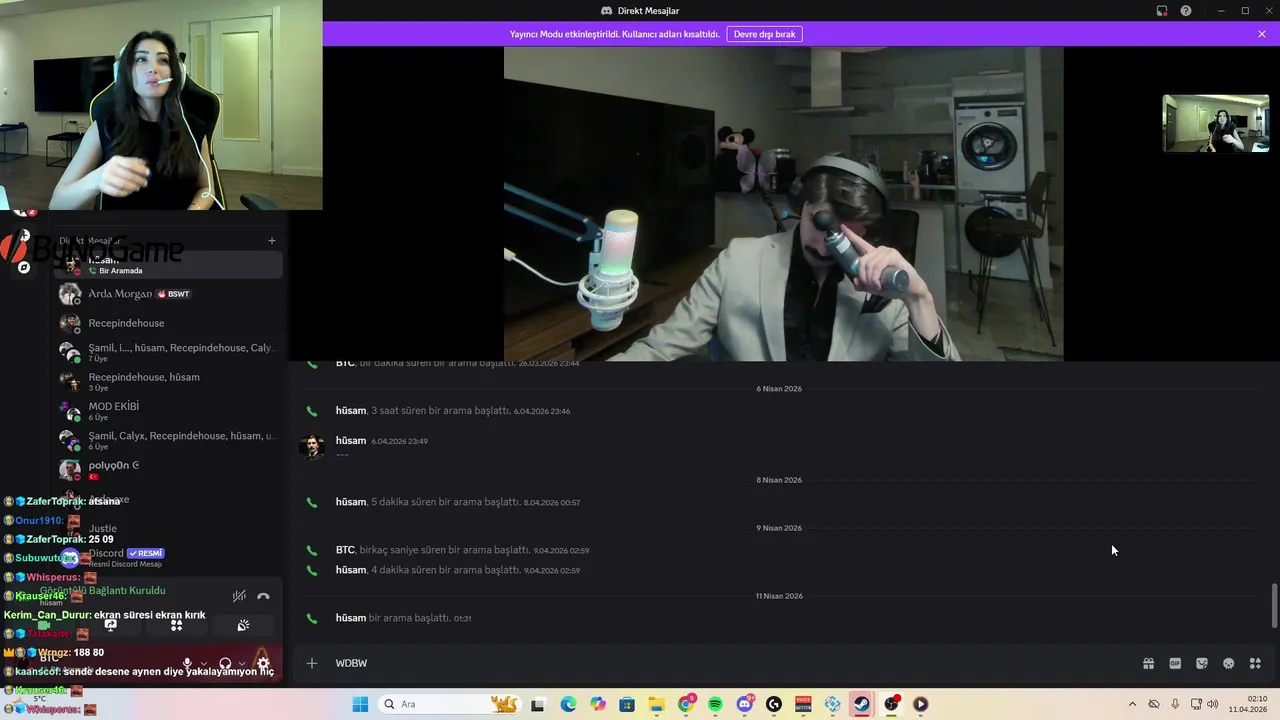Open the Recepindehouse direct message

click(168, 323)
